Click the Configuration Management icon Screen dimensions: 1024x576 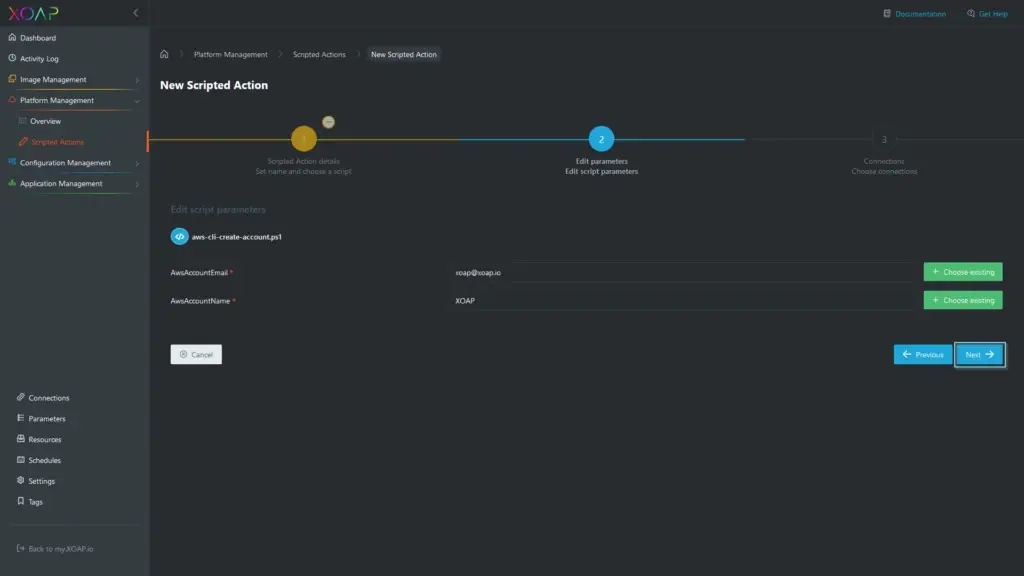coord(12,163)
